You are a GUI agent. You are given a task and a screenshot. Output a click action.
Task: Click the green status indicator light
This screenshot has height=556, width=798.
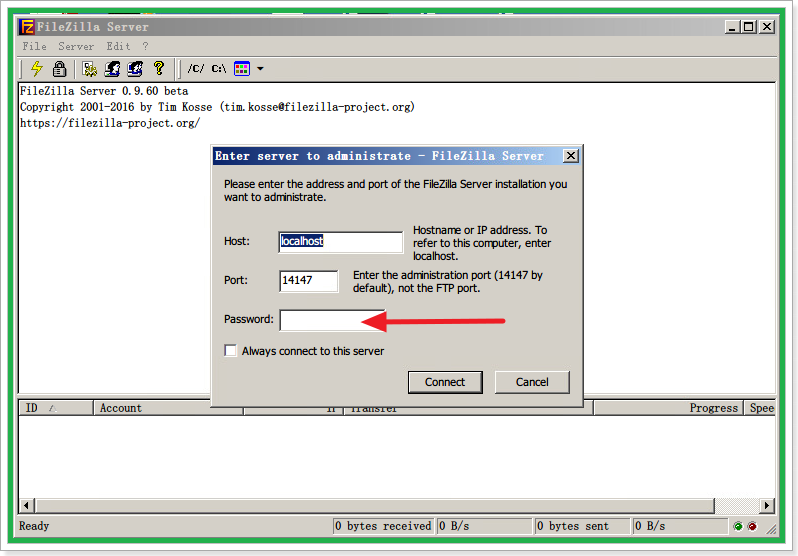738,526
